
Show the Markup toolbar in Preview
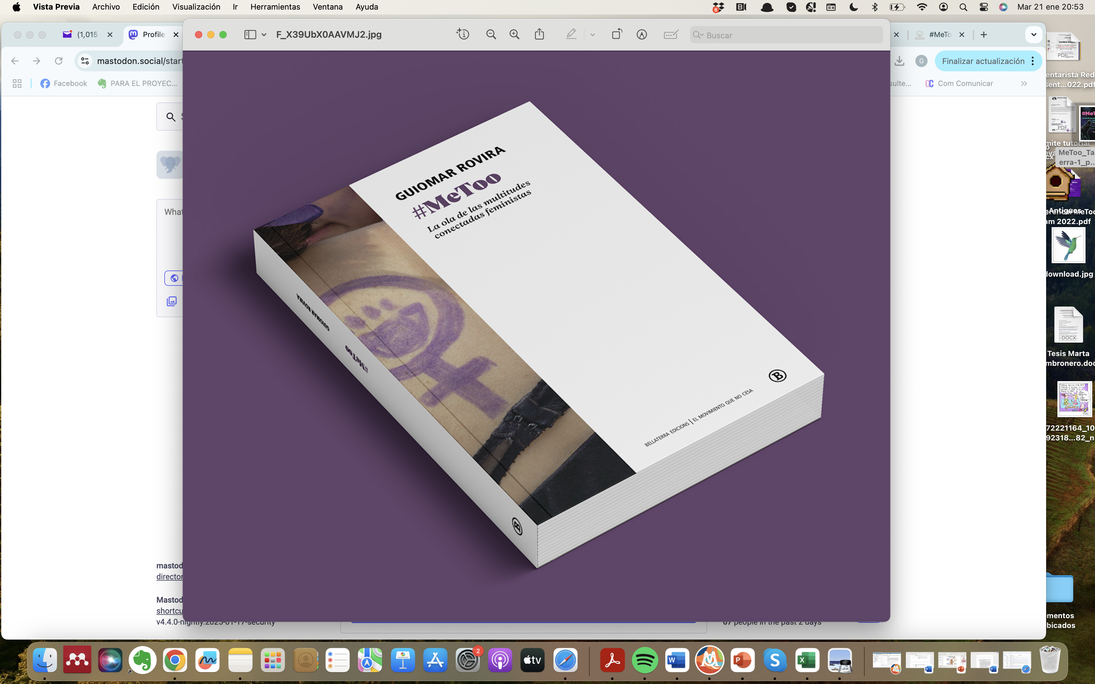point(642,34)
